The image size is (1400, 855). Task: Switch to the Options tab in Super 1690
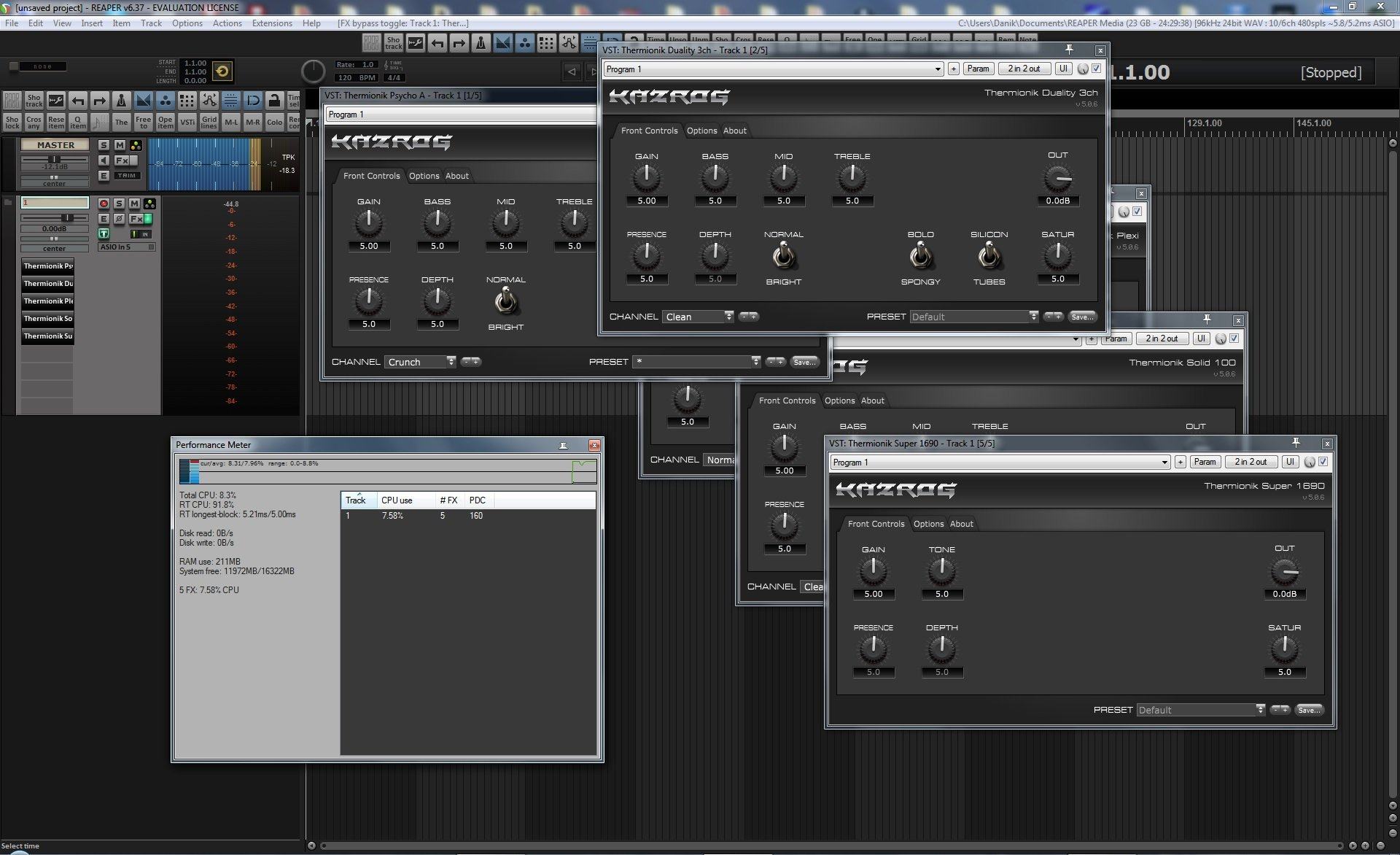coord(928,524)
